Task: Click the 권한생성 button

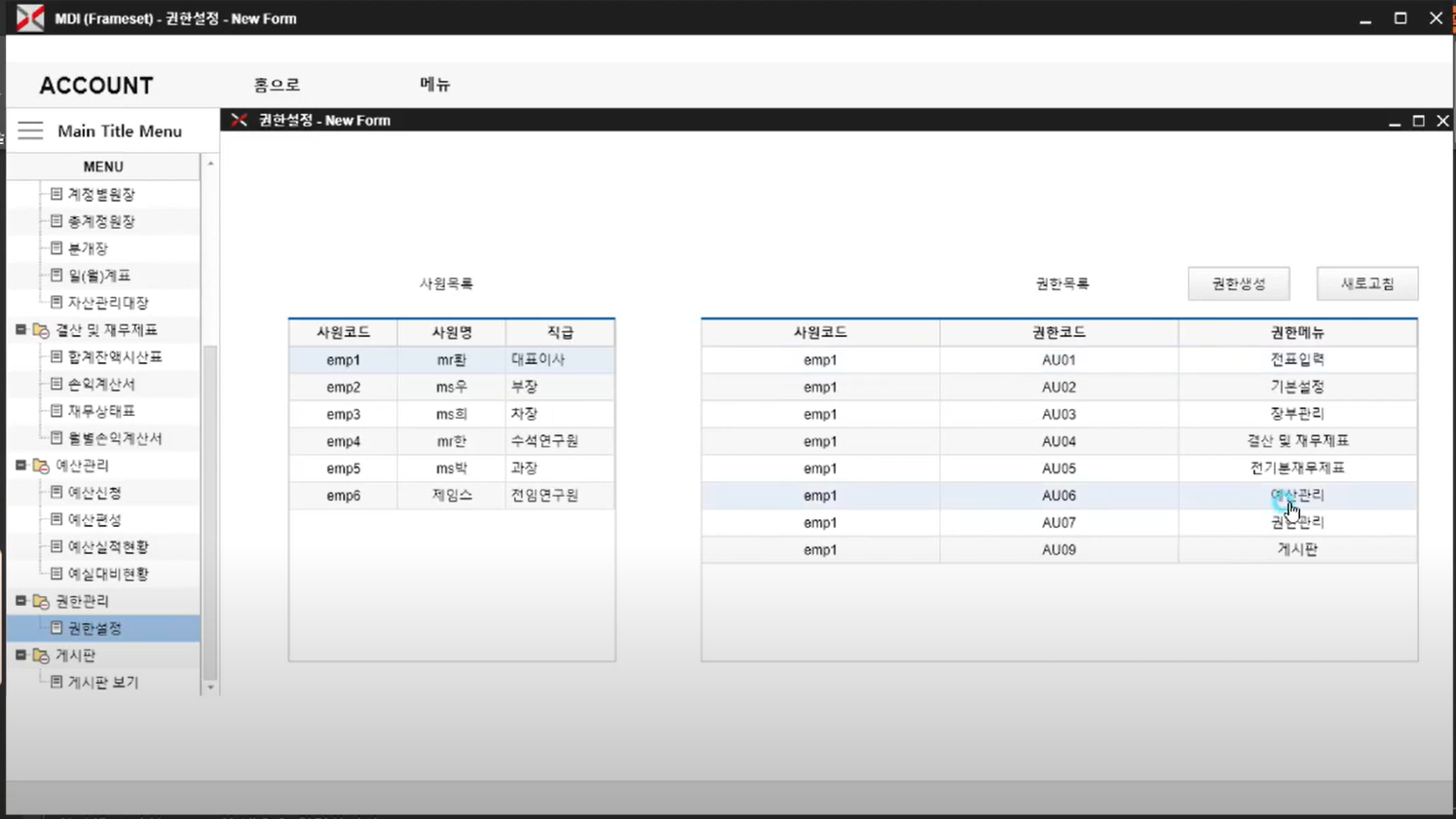Action: (x=1239, y=283)
